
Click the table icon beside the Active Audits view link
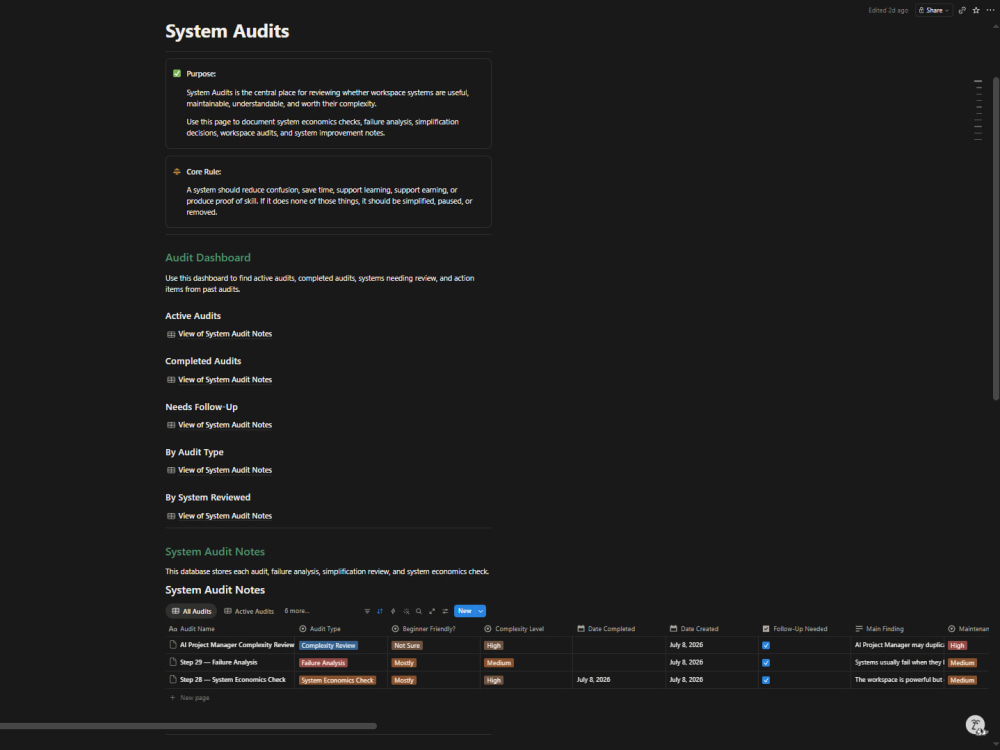click(171, 334)
